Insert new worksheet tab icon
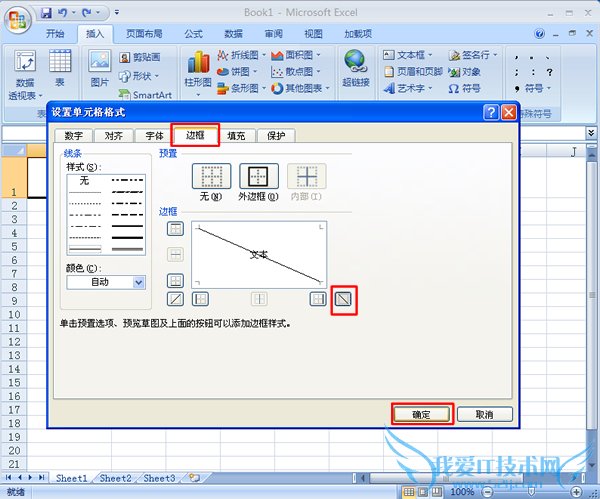The height and width of the screenshot is (499, 600). 194,478
